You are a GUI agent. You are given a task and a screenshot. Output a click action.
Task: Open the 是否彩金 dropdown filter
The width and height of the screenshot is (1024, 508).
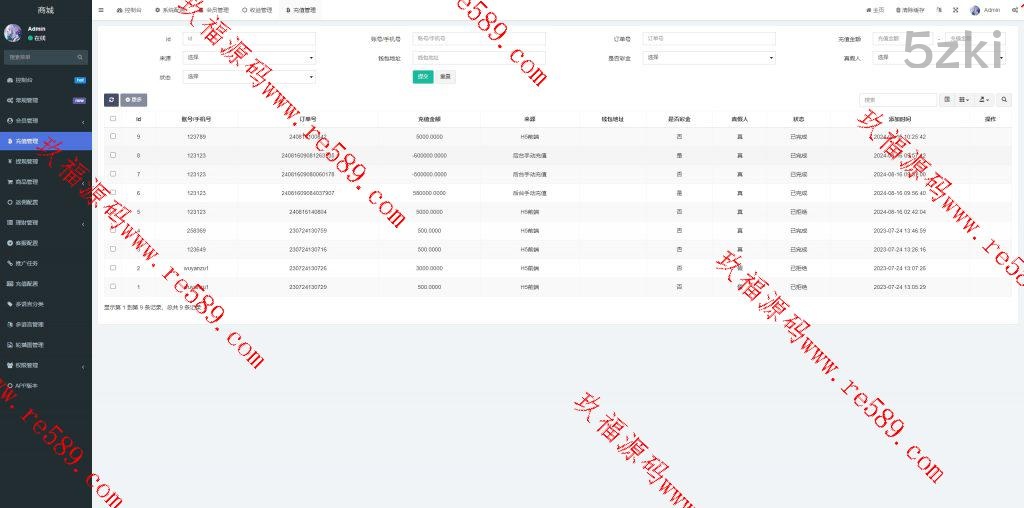pyautogui.click(x=709, y=57)
